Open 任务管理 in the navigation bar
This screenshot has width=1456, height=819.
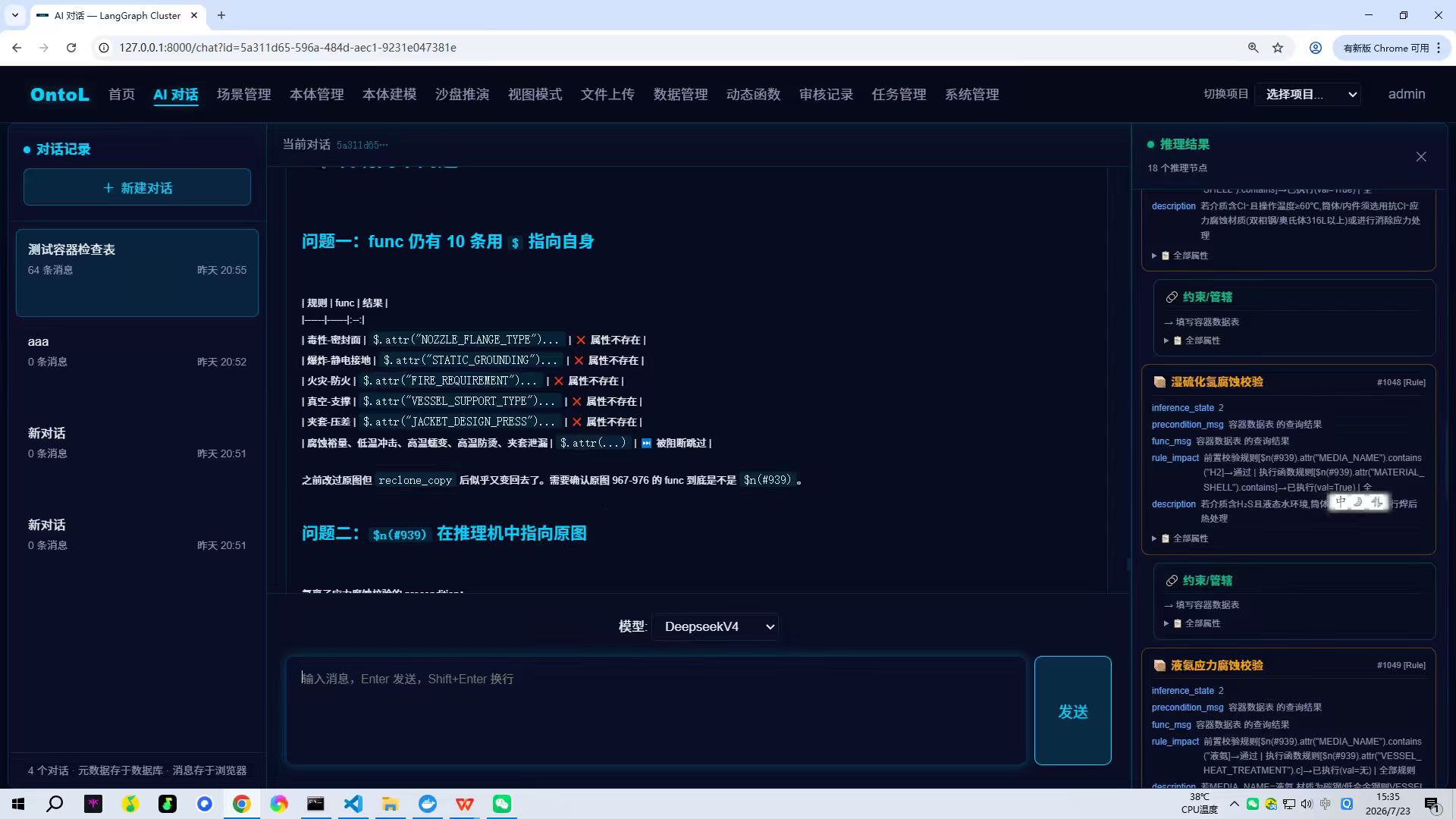[899, 94]
